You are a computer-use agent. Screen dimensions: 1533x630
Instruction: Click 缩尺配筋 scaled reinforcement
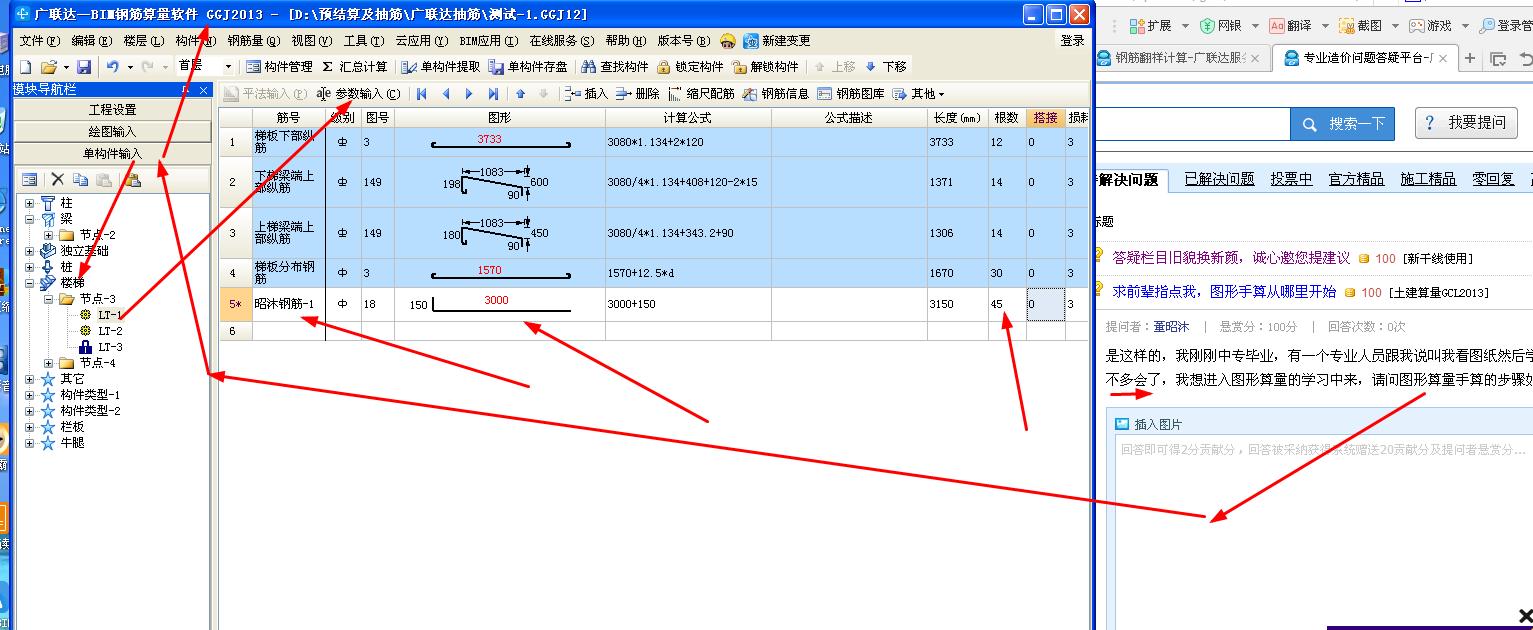pos(700,94)
